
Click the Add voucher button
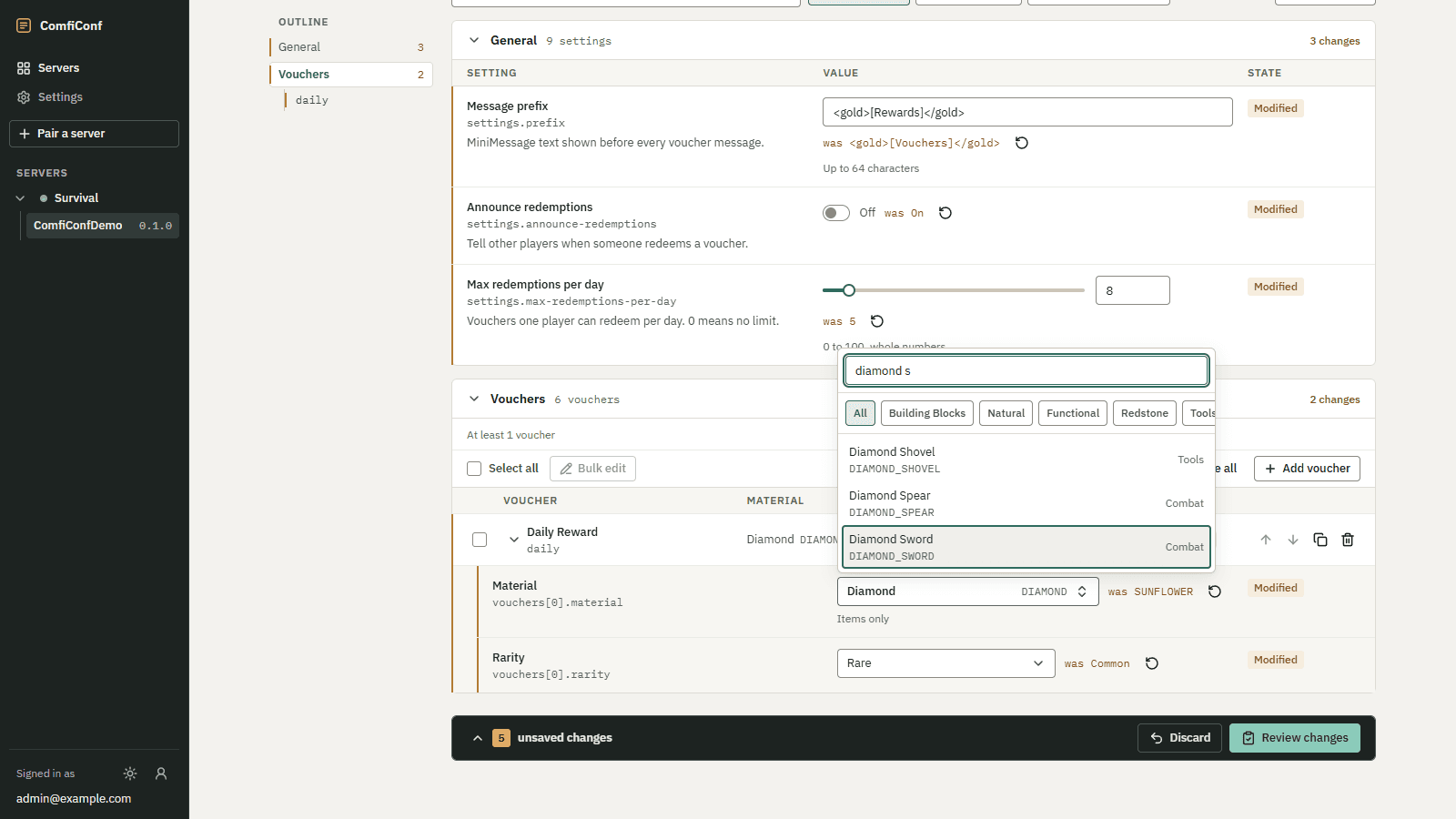1307,469
